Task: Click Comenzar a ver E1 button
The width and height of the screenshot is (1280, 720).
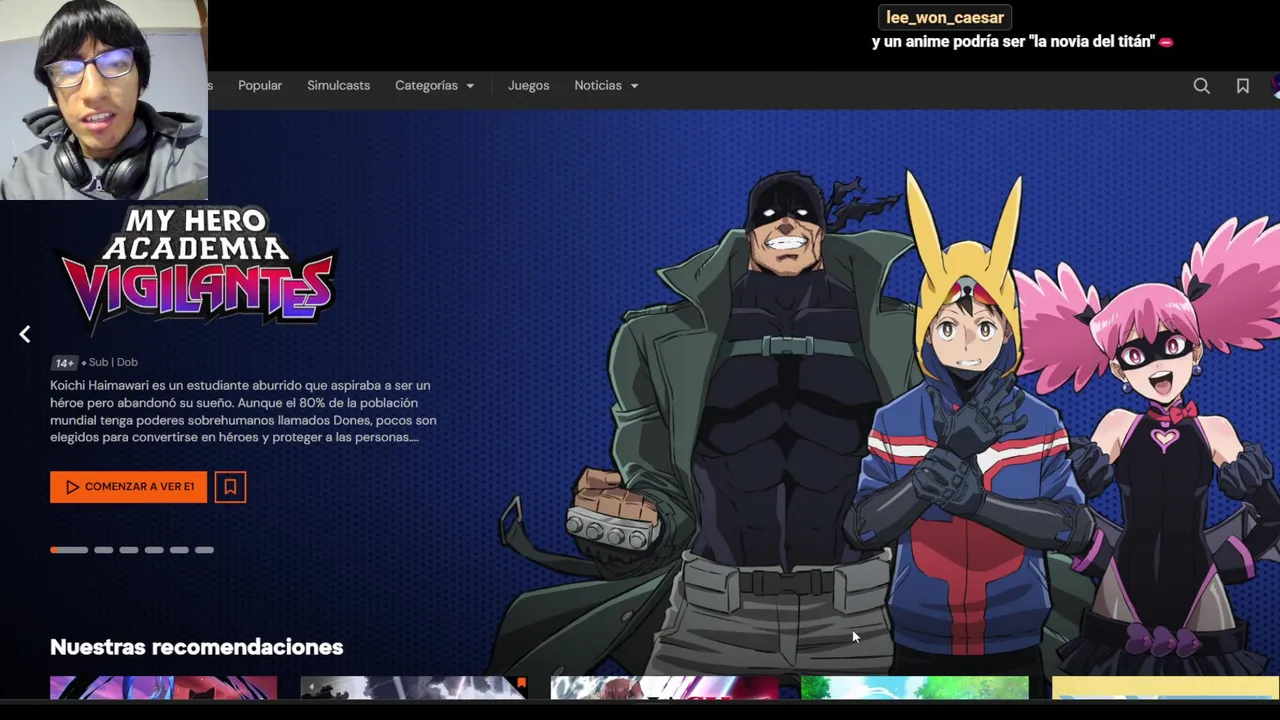Action: pyautogui.click(x=129, y=487)
